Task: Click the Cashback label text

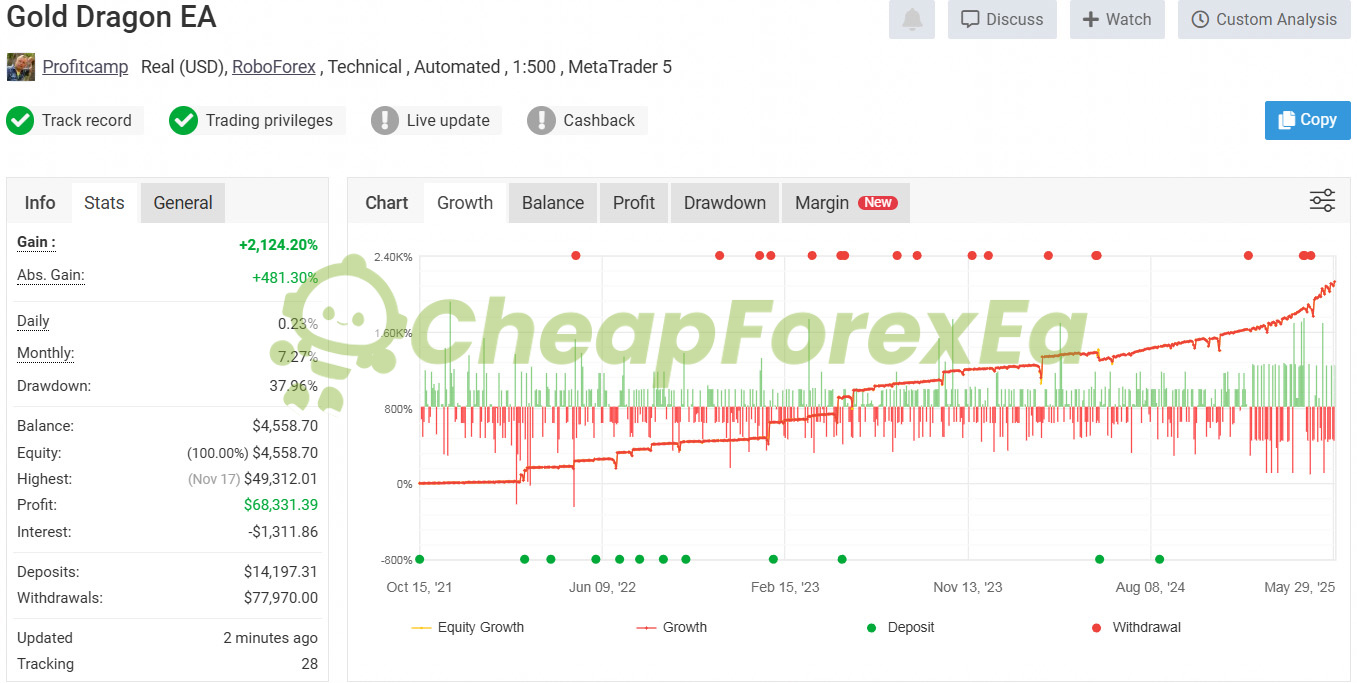Action: click(599, 120)
